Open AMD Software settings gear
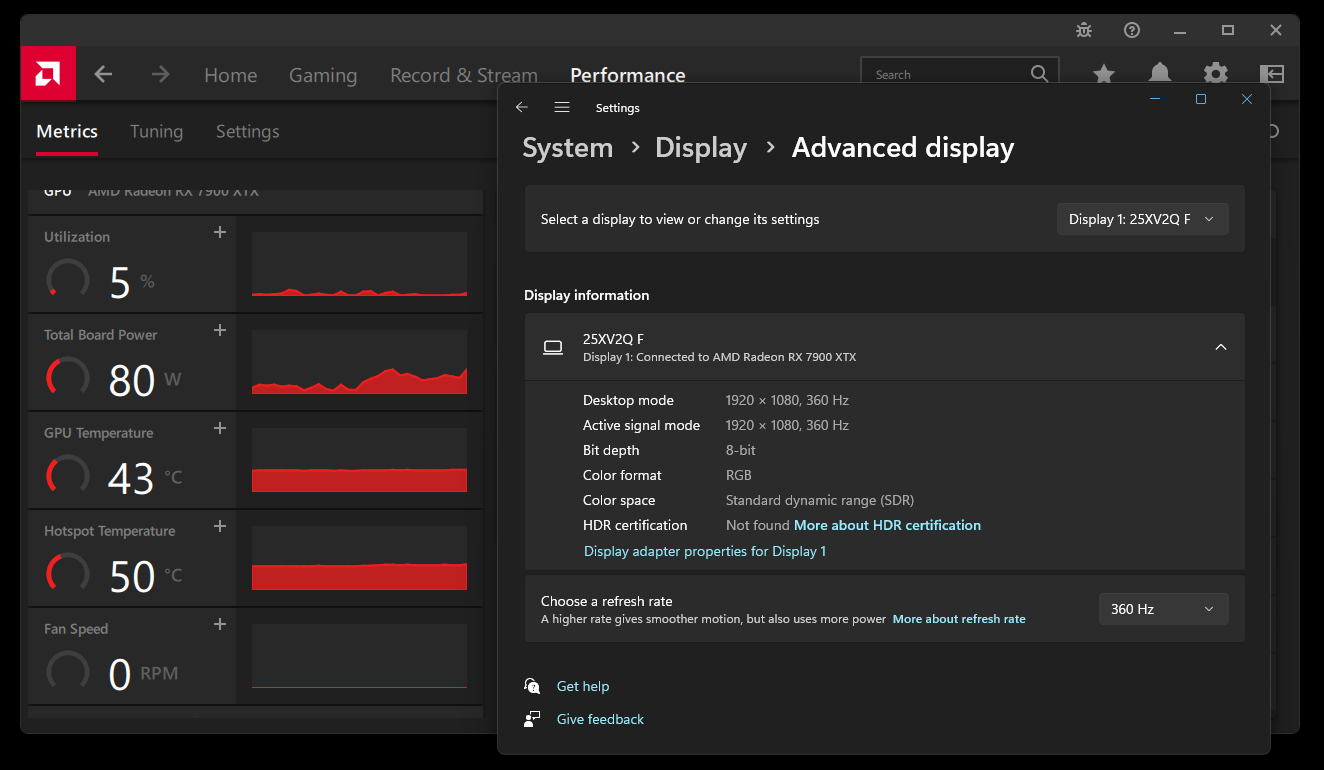The image size is (1324, 770). 1216,74
